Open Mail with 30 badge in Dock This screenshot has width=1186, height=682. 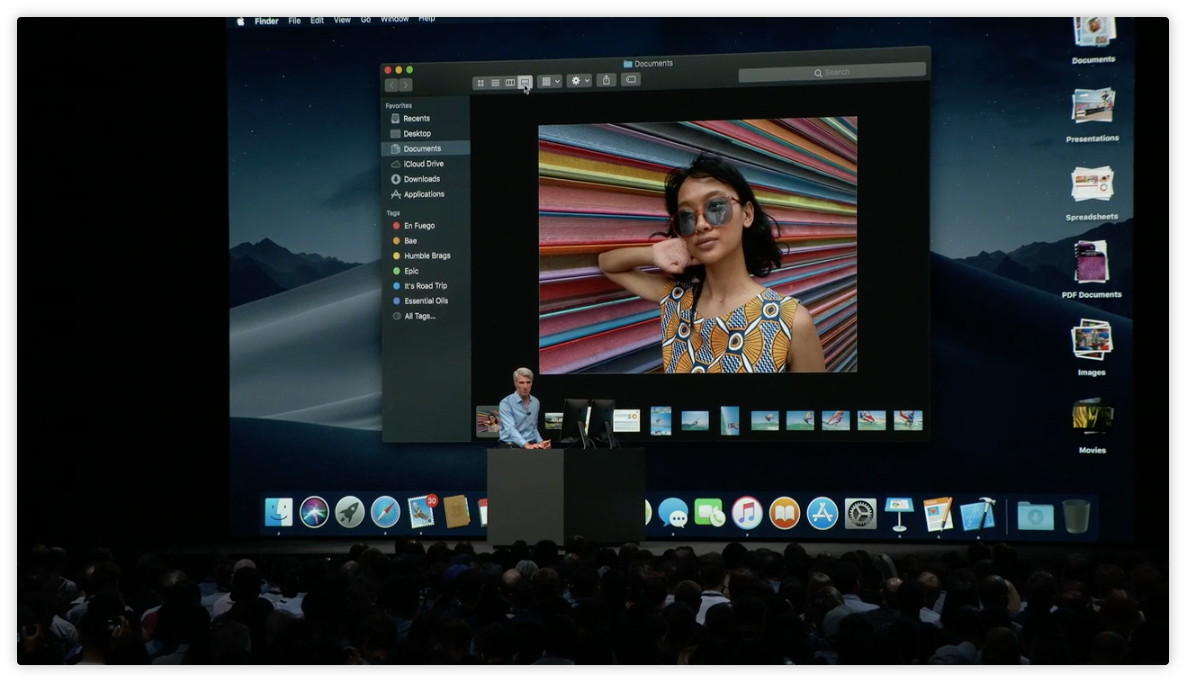(x=421, y=512)
